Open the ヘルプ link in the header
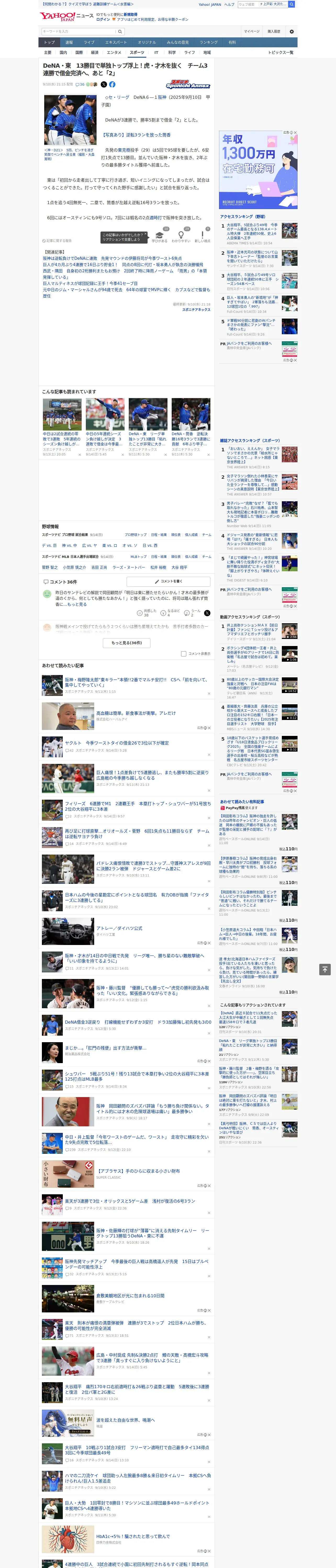The height and width of the screenshot is (1568, 336). click(x=229, y=4)
